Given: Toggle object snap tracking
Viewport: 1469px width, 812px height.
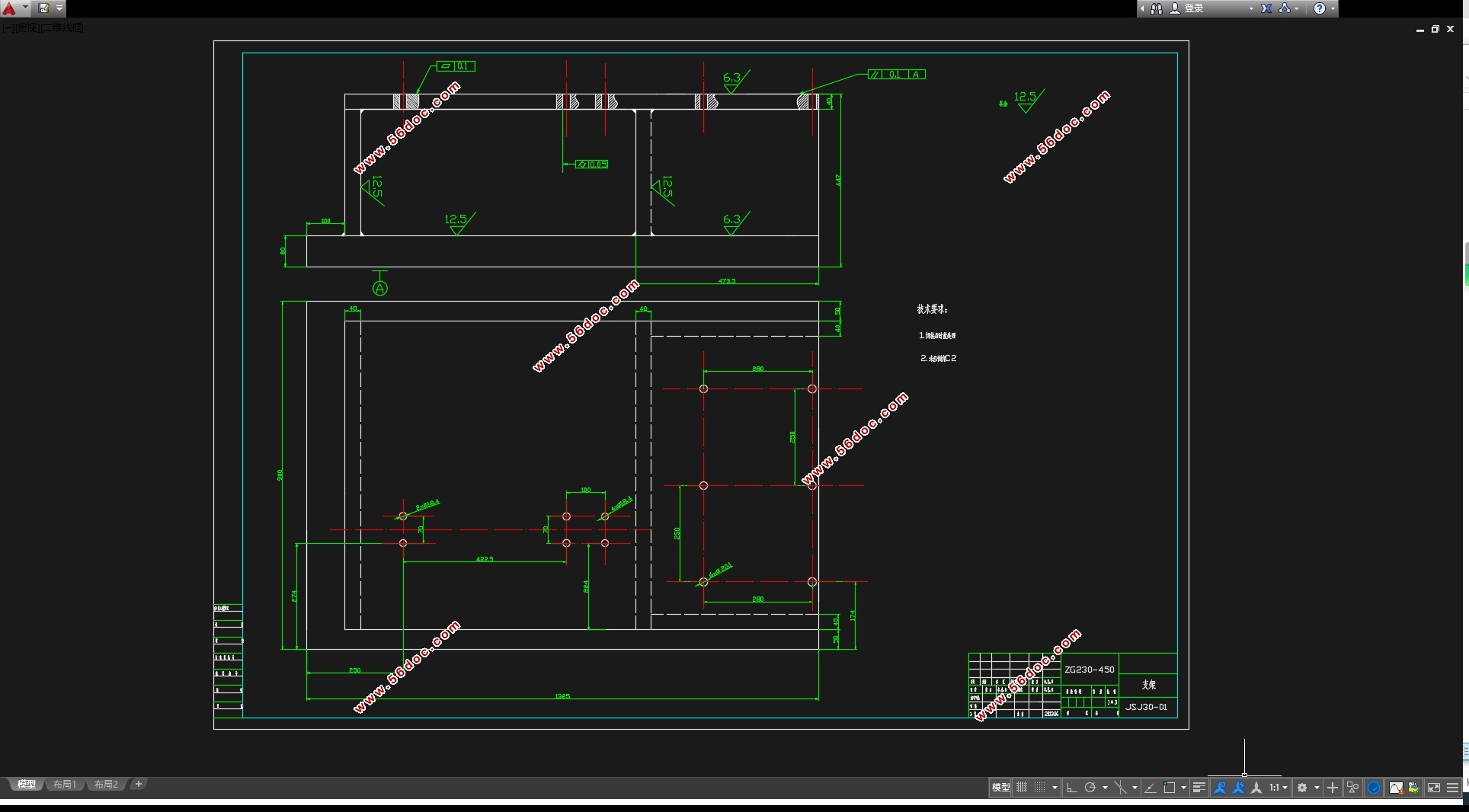Looking at the screenshot, I should [x=1151, y=788].
